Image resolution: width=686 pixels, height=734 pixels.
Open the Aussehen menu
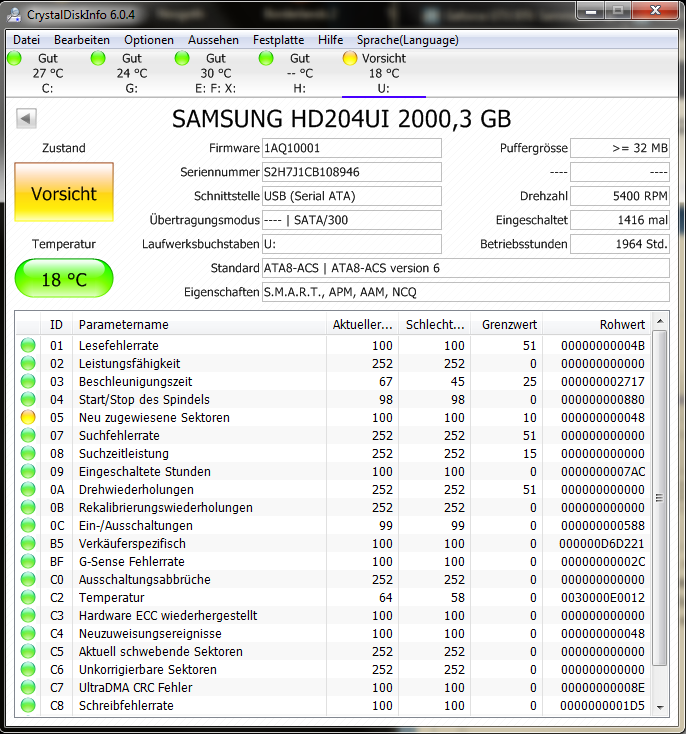coord(213,40)
